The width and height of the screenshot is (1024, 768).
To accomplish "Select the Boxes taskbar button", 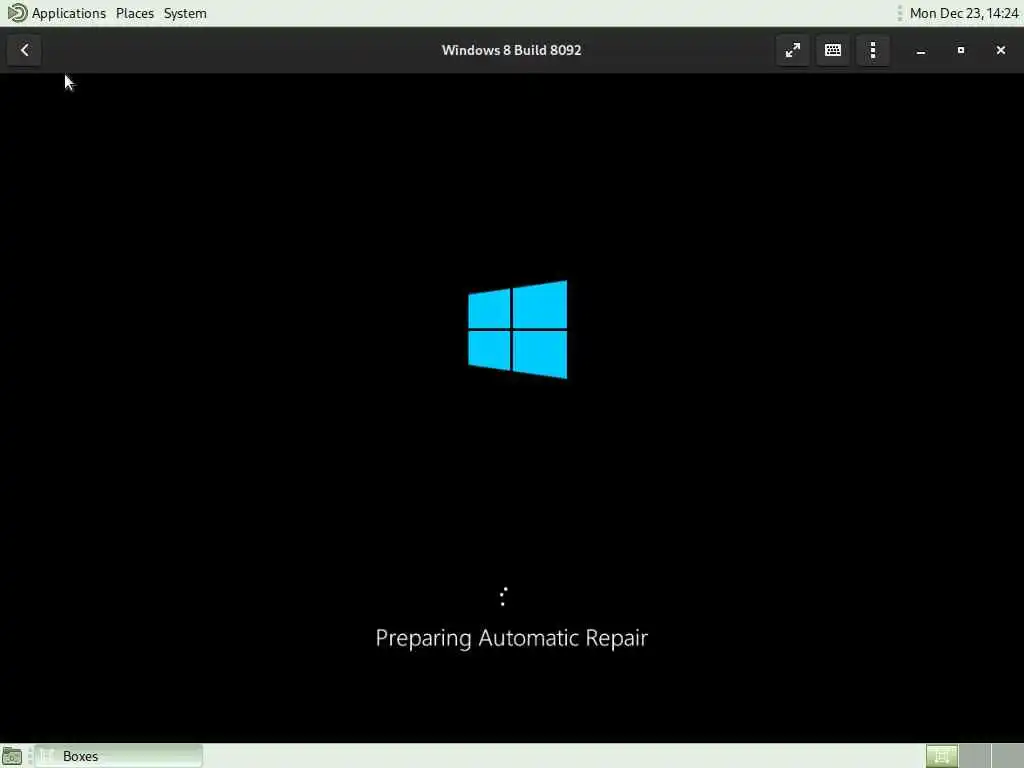I will pyautogui.click(x=118, y=756).
